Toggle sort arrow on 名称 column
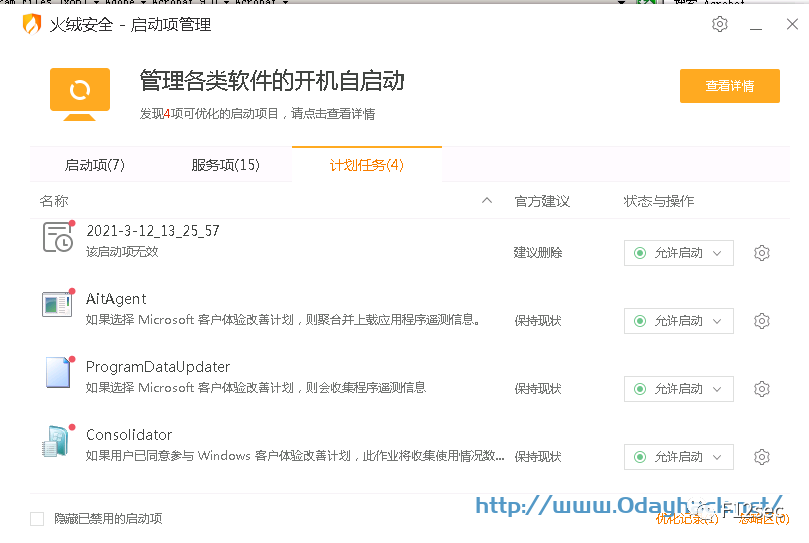The height and width of the screenshot is (543, 809). click(487, 200)
